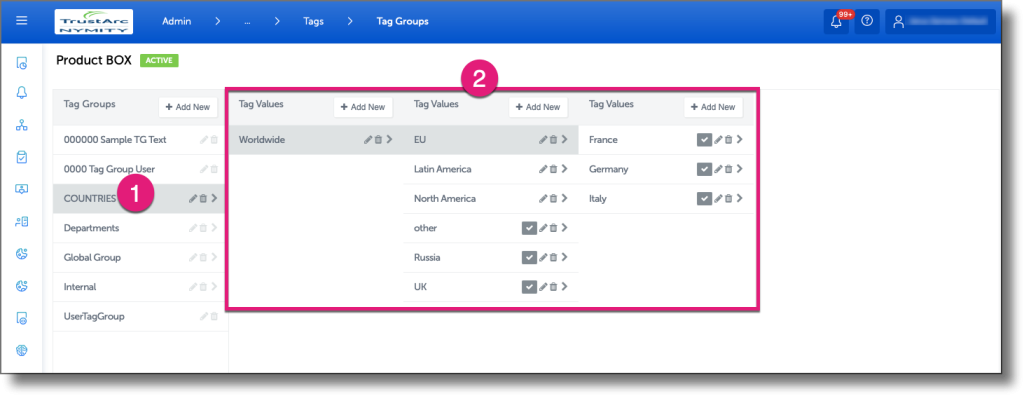Edit the UK tag value
The image size is (1024, 396).
[543, 287]
